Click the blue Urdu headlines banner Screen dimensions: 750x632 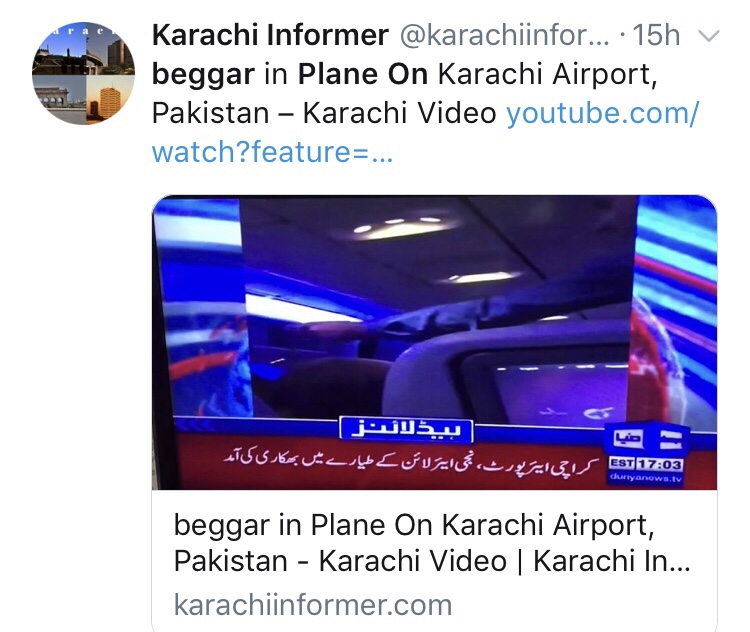click(x=407, y=429)
